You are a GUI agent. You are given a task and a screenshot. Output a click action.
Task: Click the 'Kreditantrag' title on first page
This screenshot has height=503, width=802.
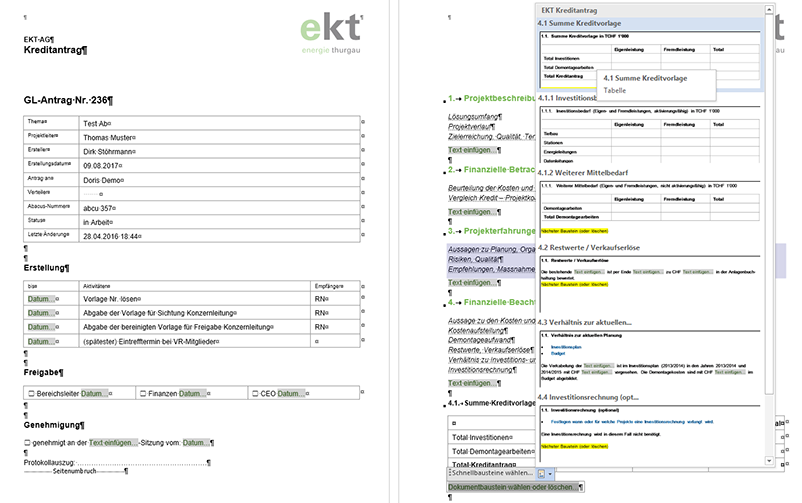53,50
